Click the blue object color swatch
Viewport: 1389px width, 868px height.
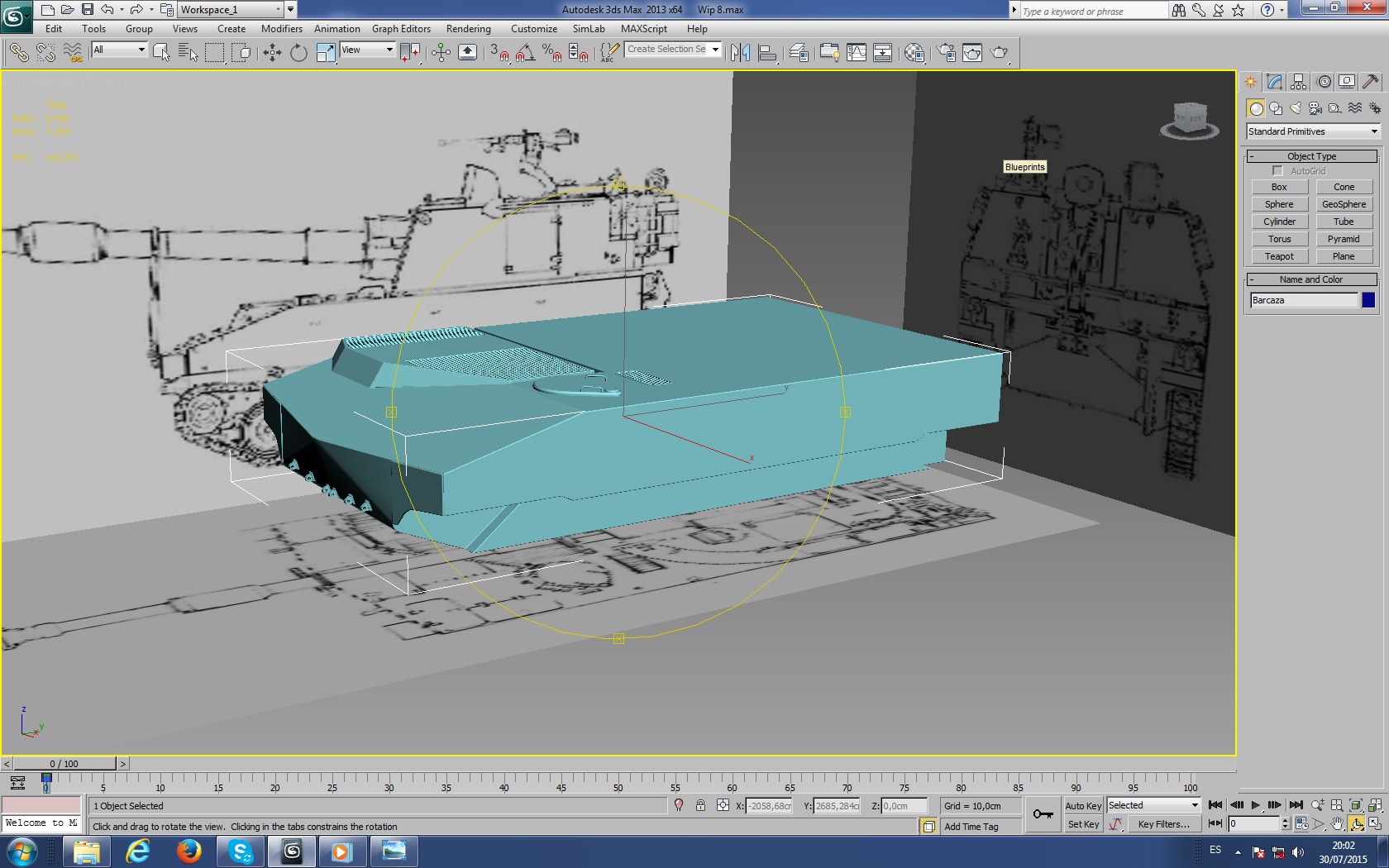[x=1368, y=300]
